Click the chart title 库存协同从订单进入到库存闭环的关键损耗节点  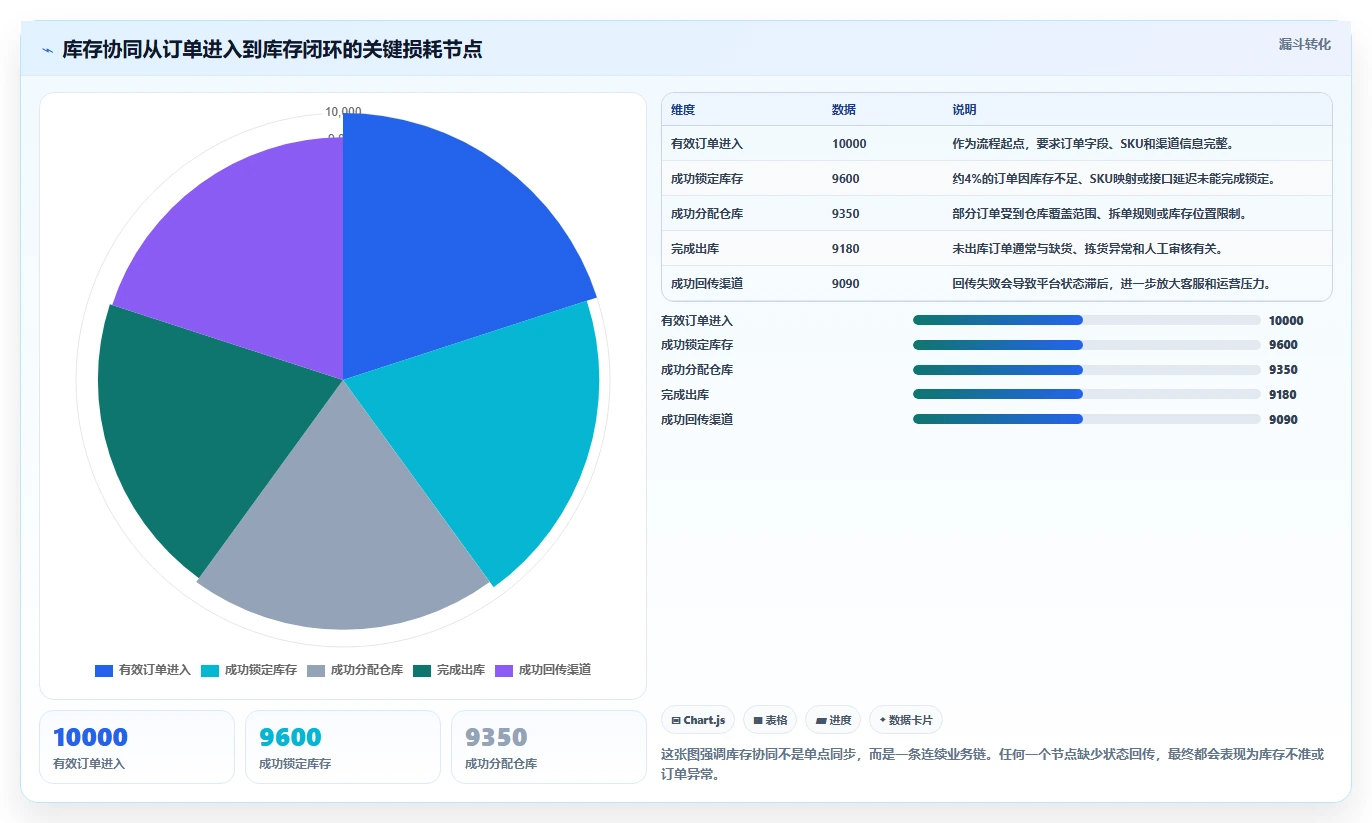pyautogui.click(x=272, y=50)
